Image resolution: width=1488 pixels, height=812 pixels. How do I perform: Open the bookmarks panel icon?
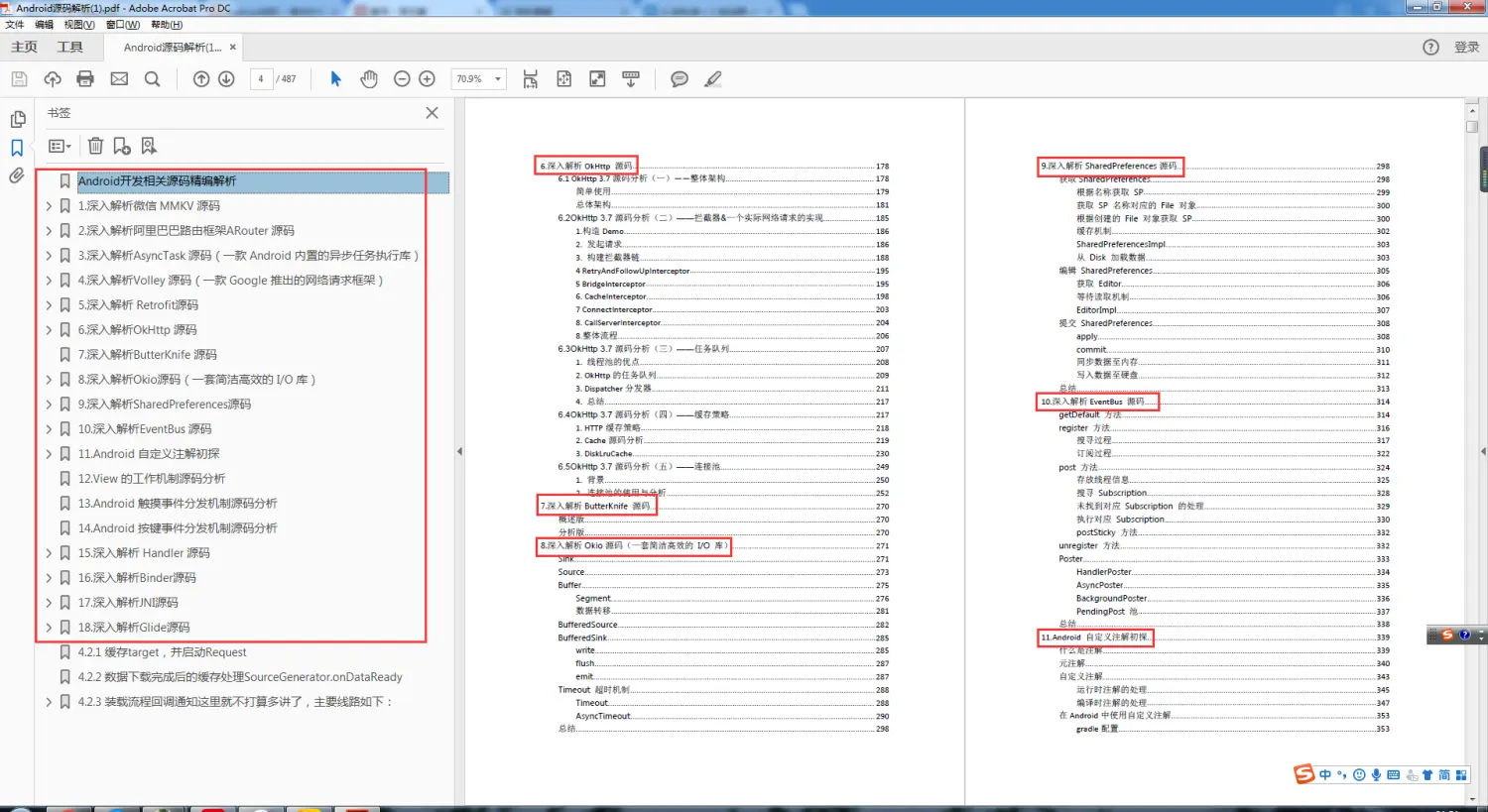click(x=17, y=148)
